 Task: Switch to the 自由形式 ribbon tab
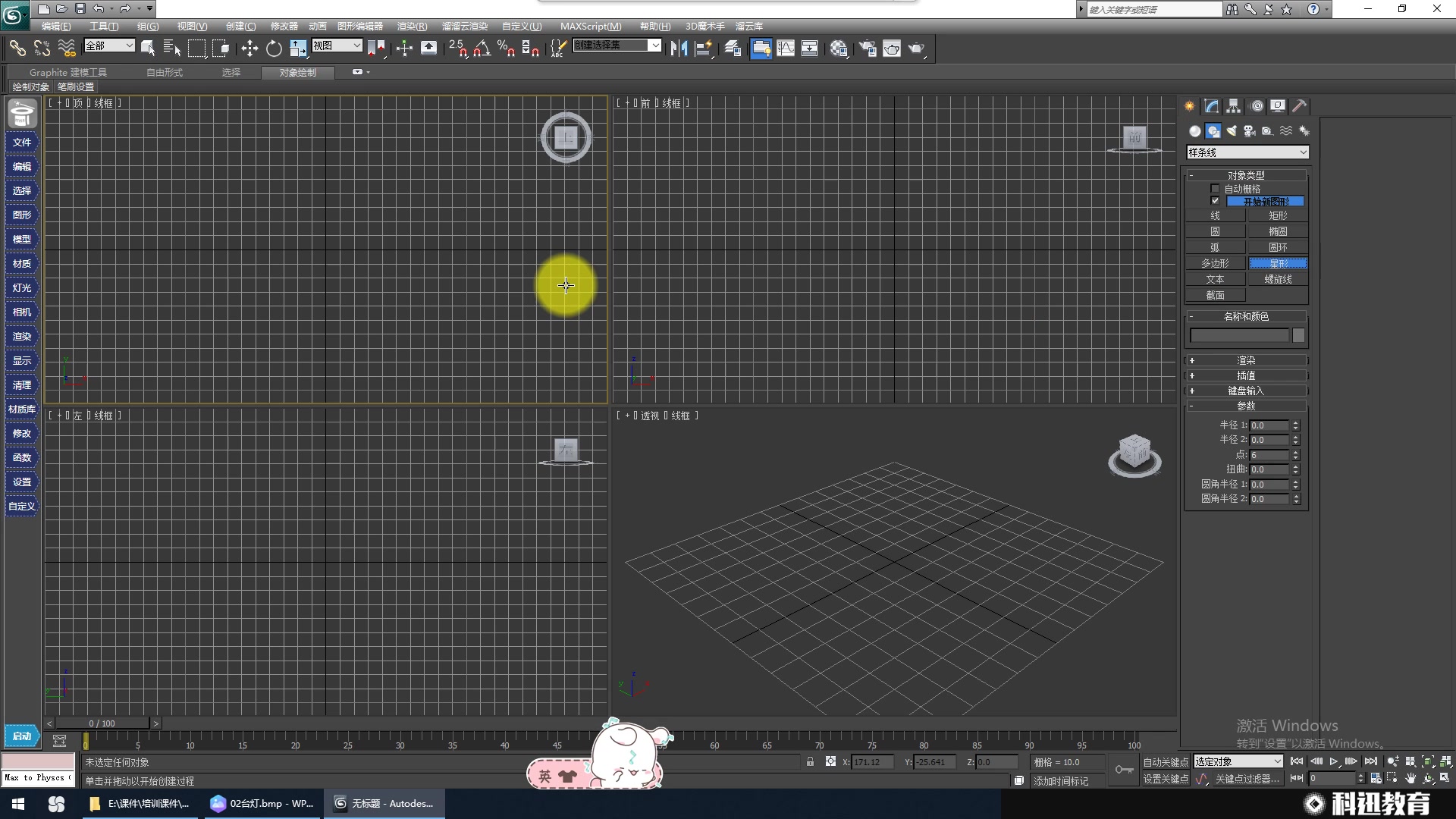click(x=165, y=73)
